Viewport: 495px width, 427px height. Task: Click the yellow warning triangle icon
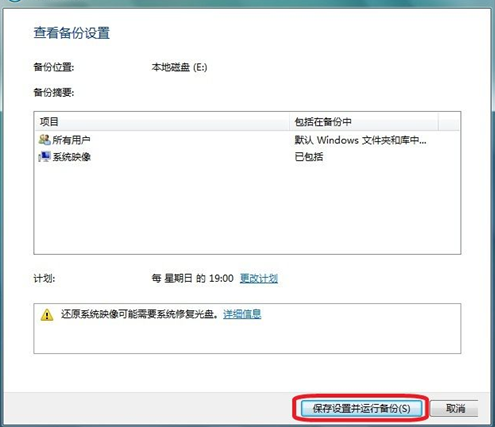pyautogui.click(x=47, y=314)
